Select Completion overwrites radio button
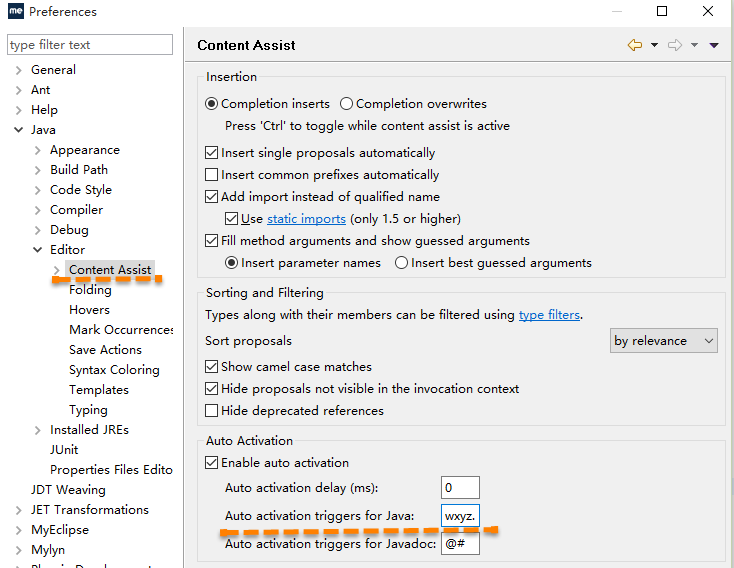This screenshot has height=568, width=734. pos(346,104)
